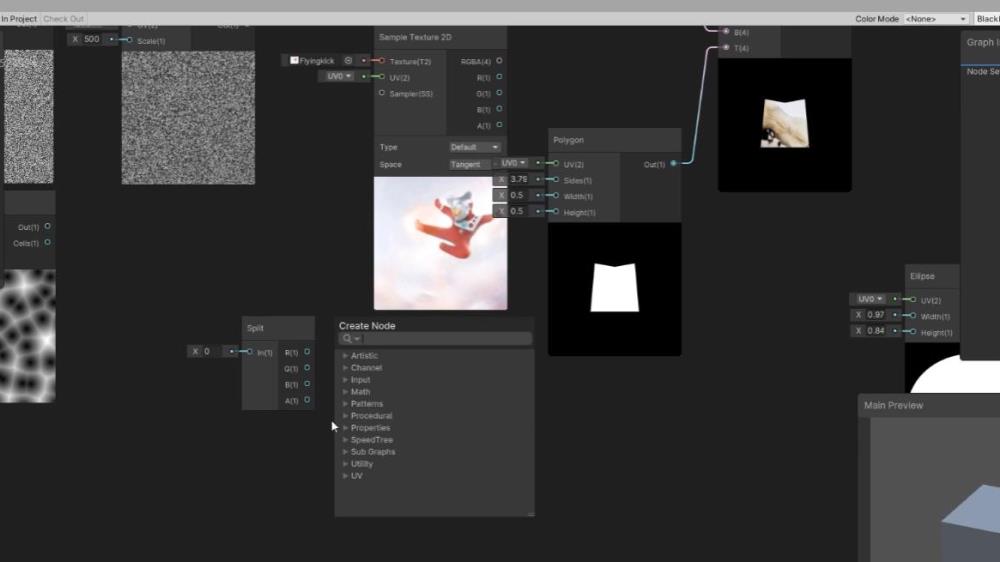
Task: Click the Split node In(1) input port
Action: (249, 352)
